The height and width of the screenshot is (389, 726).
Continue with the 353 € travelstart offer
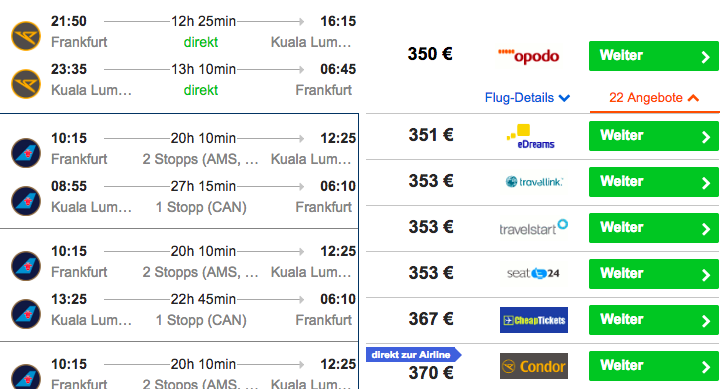click(x=654, y=228)
